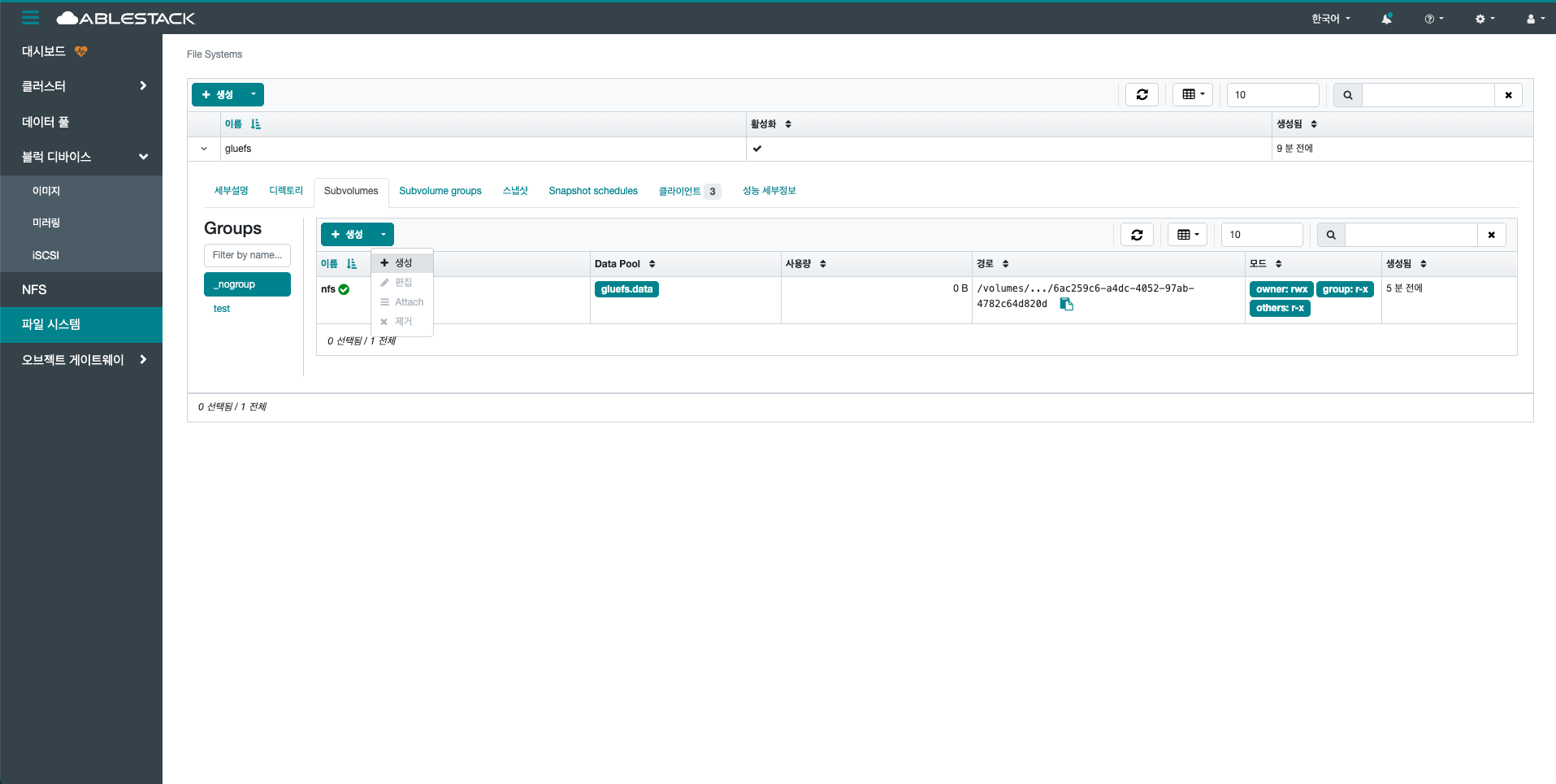The height and width of the screenshot is (784, 1556).
Task: Click the Filter by name input field
Action: pos(247,255)
